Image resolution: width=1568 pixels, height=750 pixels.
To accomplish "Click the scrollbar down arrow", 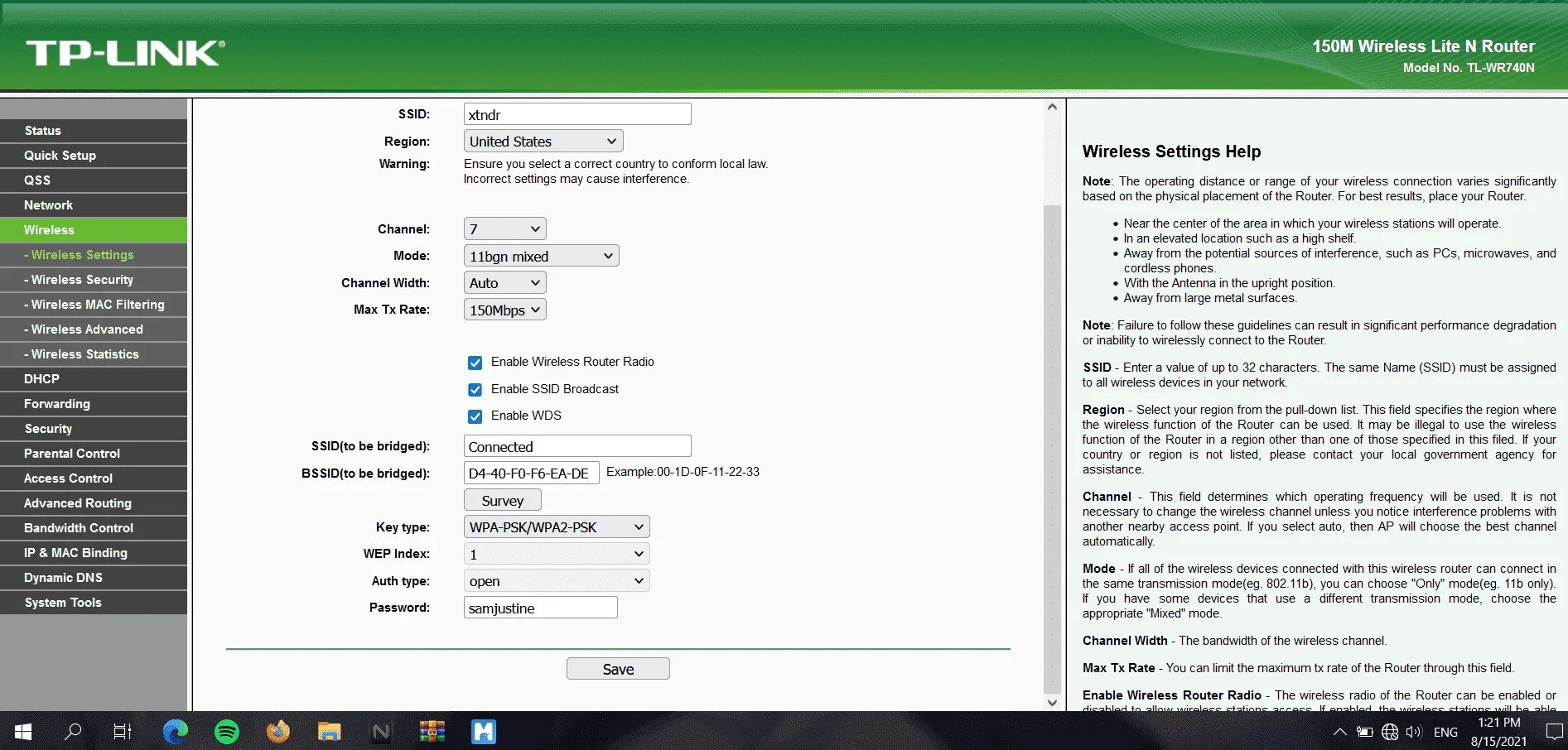I will coord(1052,703).
